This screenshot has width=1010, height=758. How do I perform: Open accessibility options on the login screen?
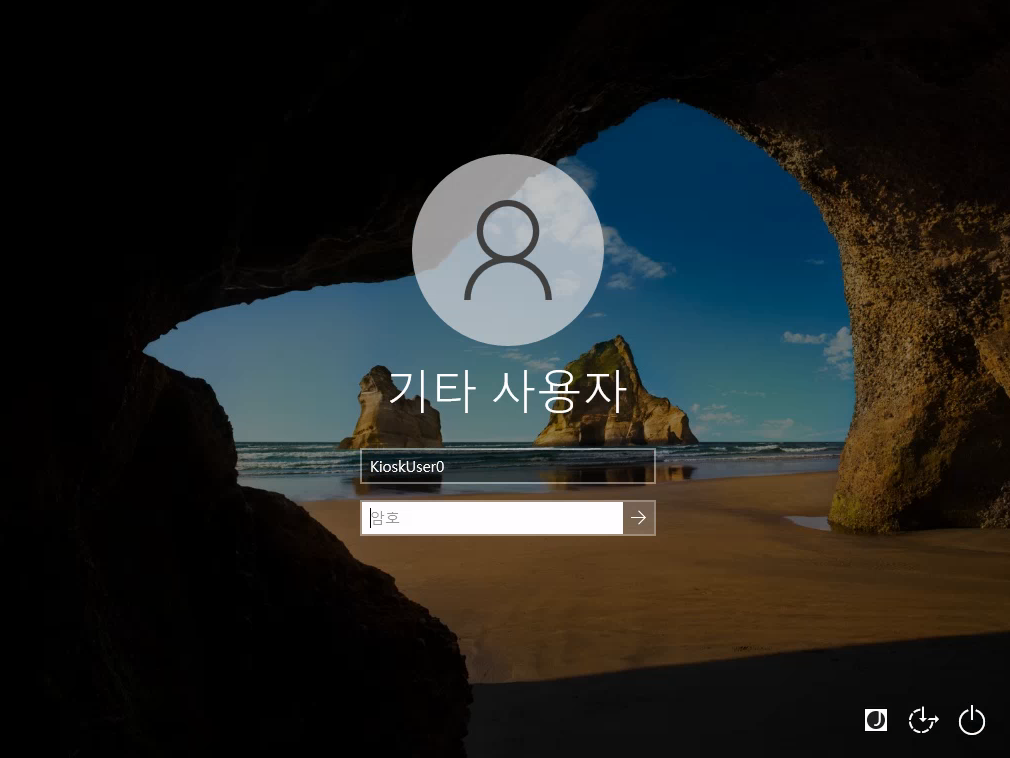923,720
